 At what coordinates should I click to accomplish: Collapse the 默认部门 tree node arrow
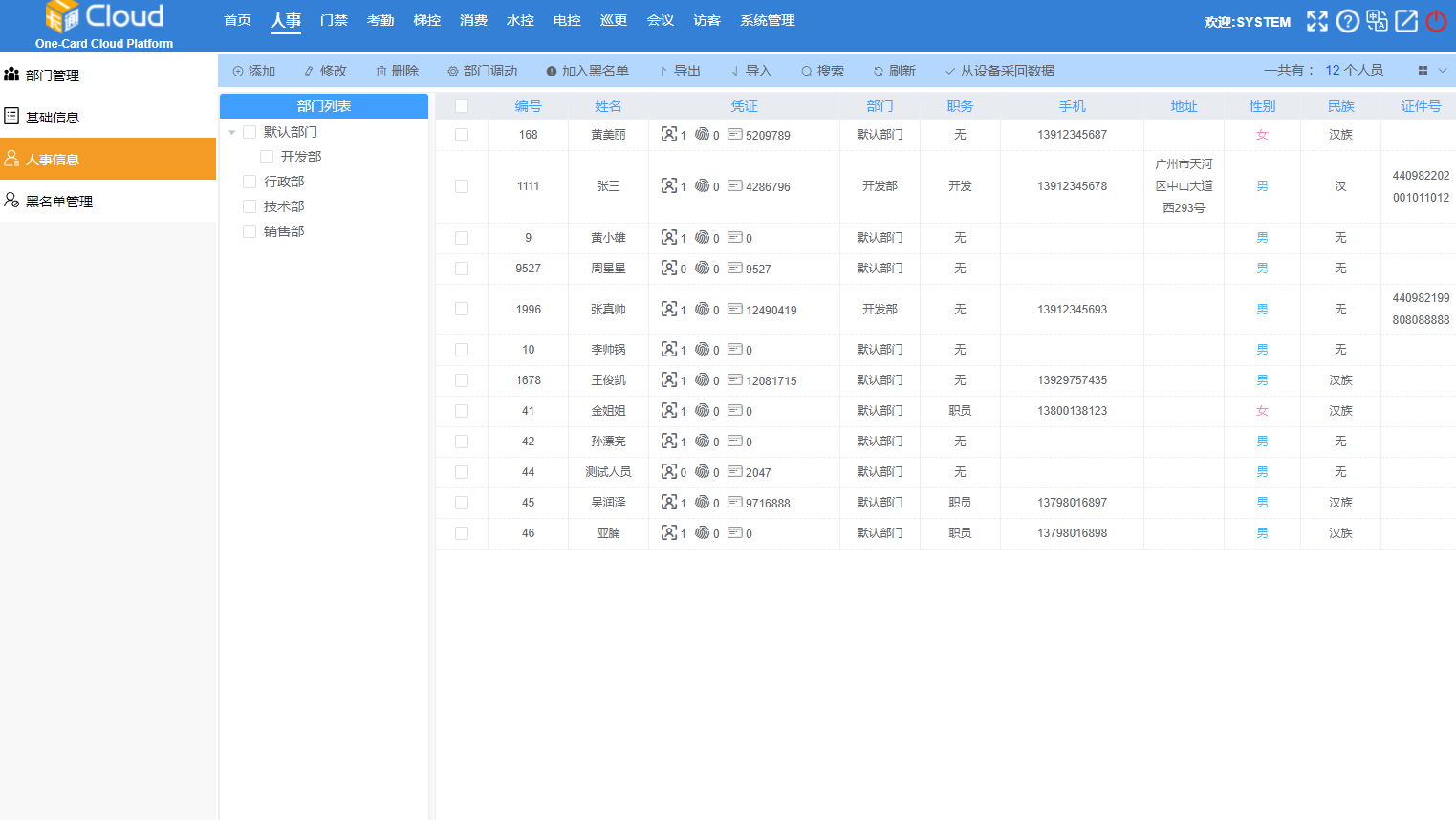click(231, 132)
